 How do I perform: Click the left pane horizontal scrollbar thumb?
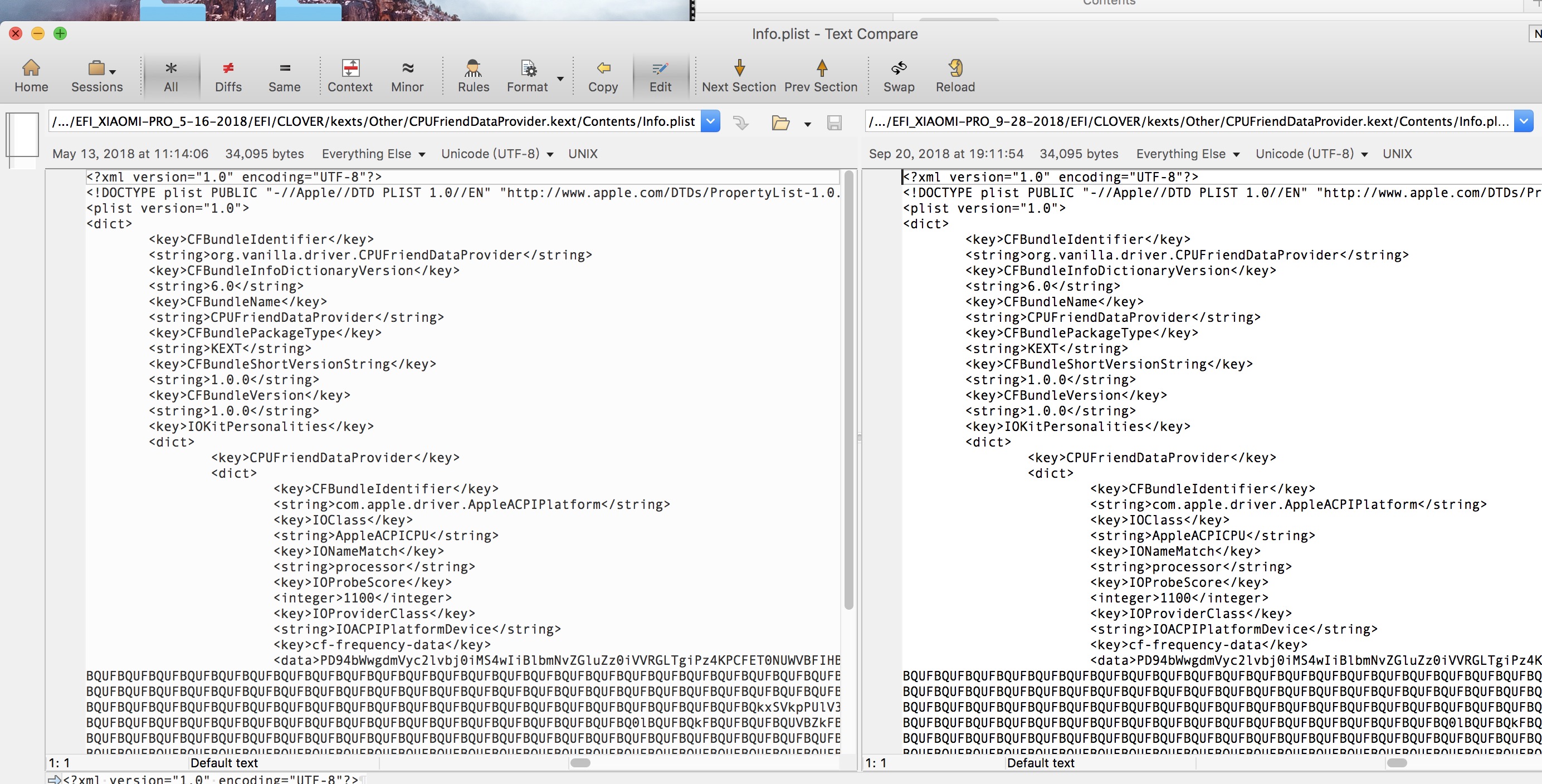[580, 762]
